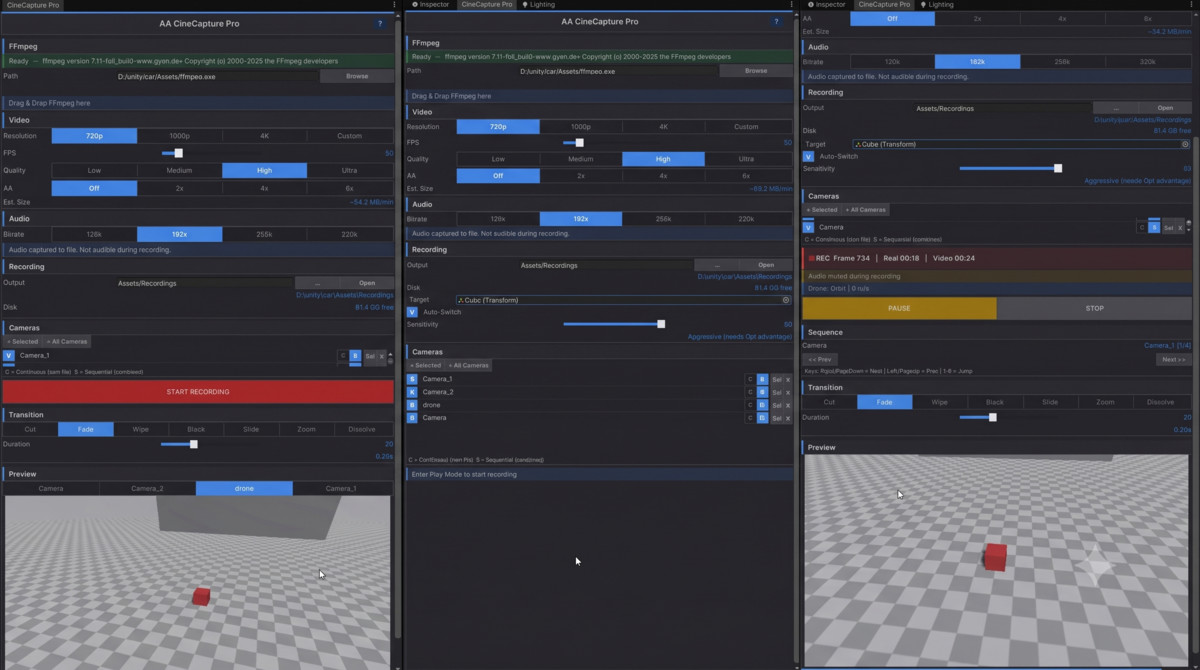Toggle Camera enable box in right panel
Viewport: 1200px width, 670px height.
(x=809, y=228)
